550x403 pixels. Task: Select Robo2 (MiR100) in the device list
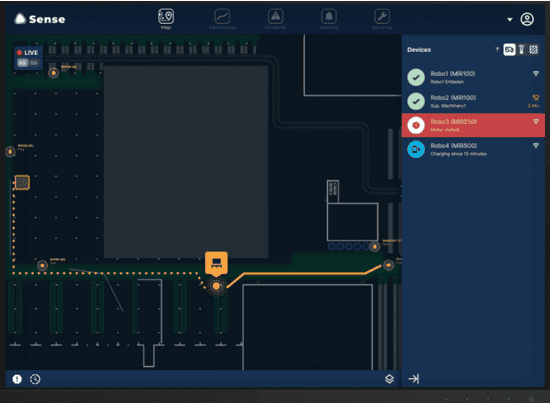473,101
